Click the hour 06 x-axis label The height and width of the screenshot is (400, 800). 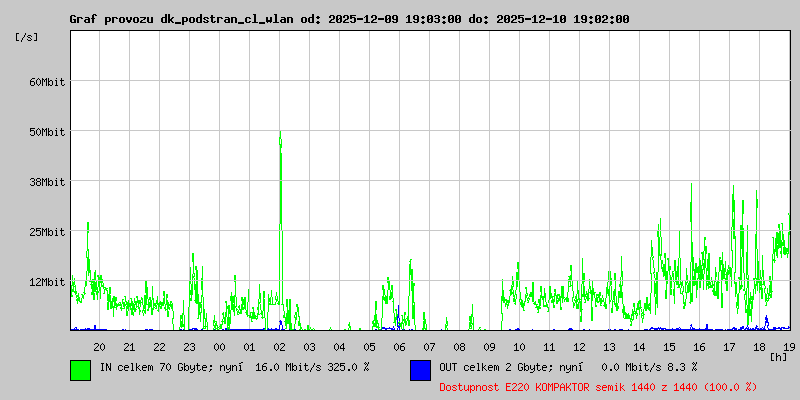tap(399, 347)
